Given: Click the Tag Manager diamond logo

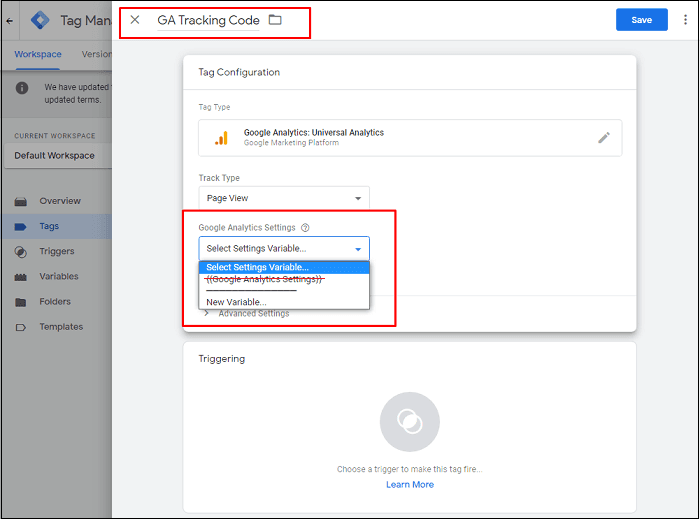Looking at the screenshot, I should click(40, 20).
